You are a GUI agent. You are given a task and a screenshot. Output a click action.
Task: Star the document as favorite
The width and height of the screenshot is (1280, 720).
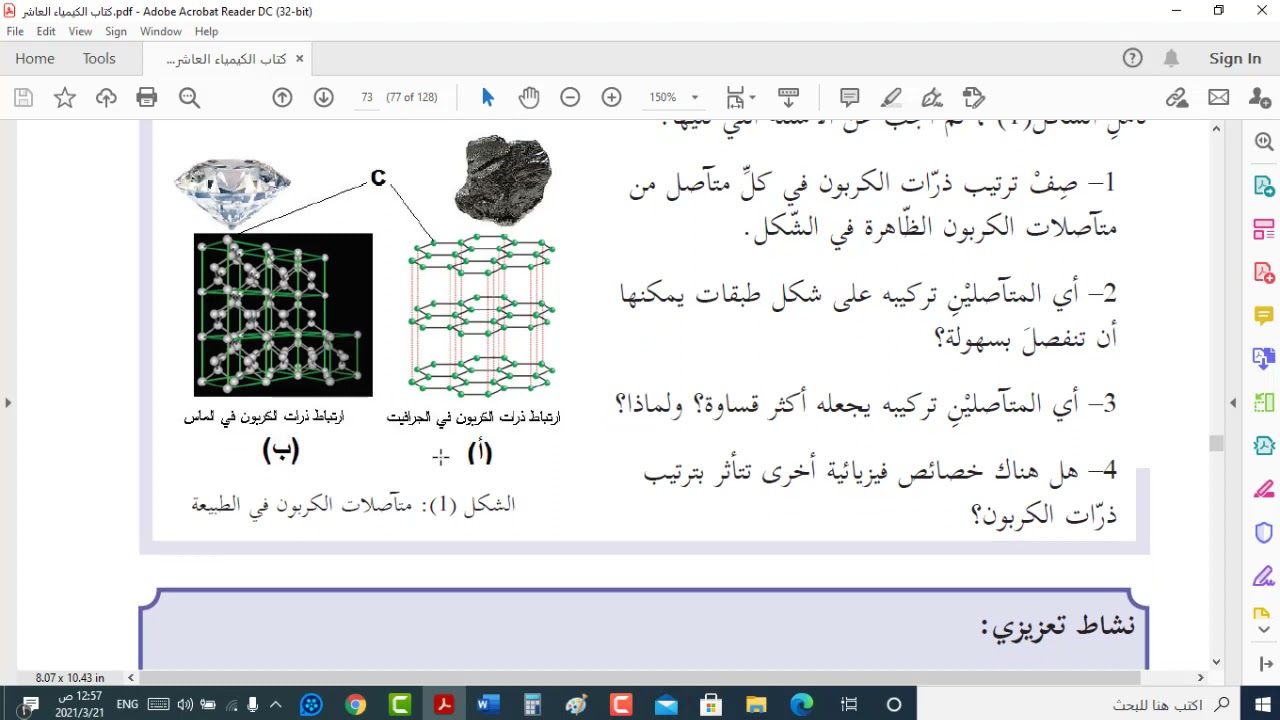[65, 97]
